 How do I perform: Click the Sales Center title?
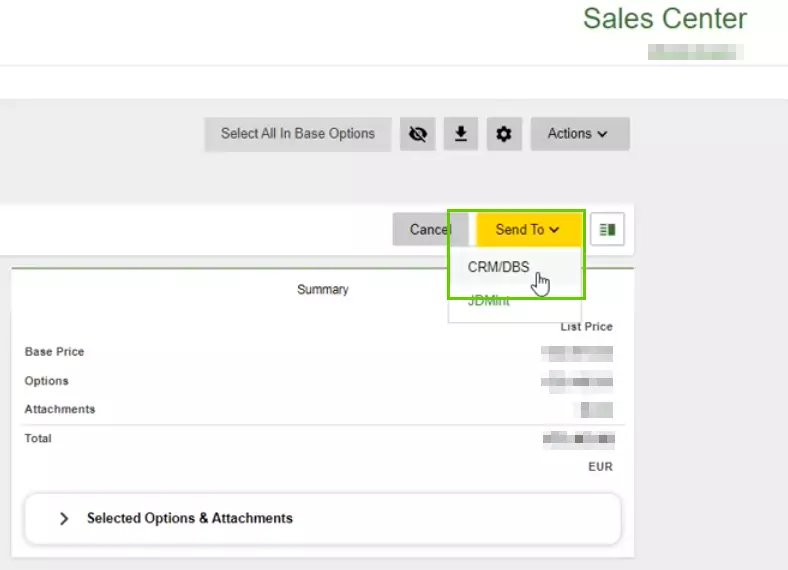click(665, 19)
